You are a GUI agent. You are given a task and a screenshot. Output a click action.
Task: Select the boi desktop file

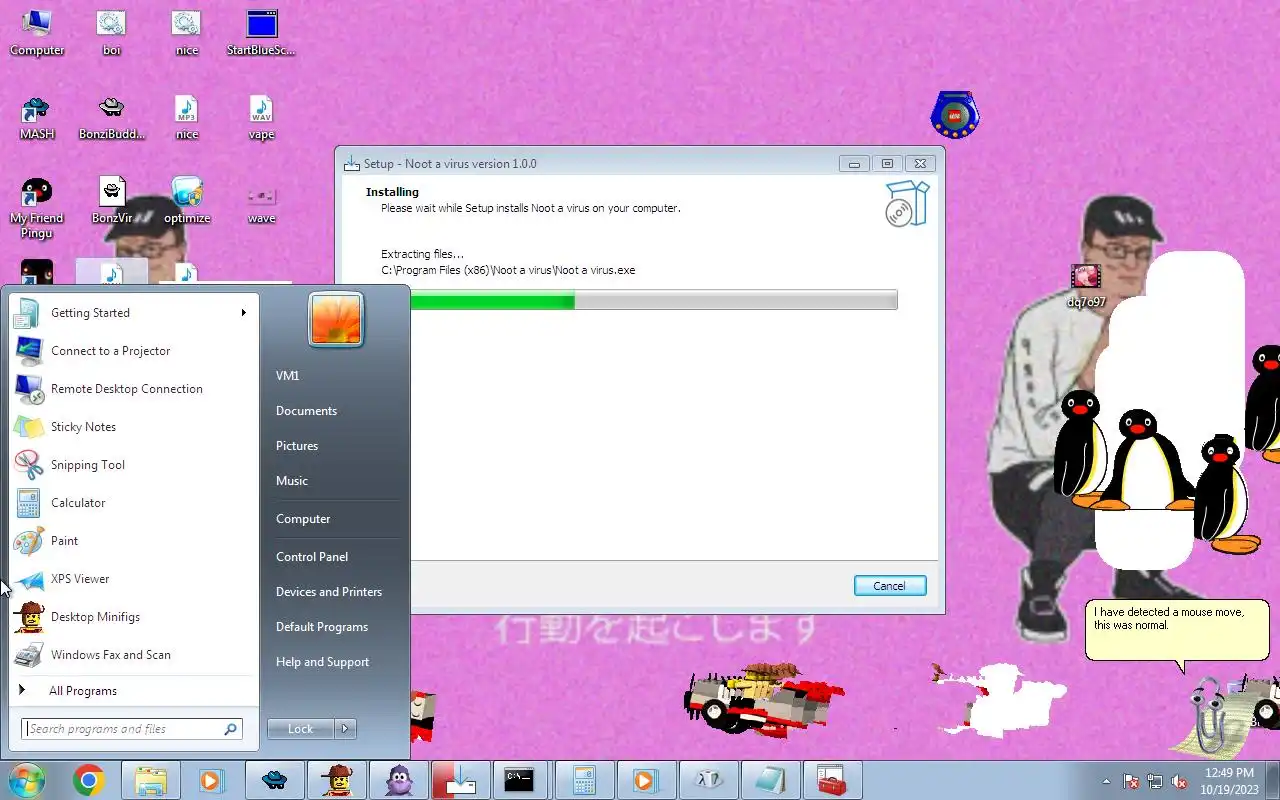pos(111,32)
